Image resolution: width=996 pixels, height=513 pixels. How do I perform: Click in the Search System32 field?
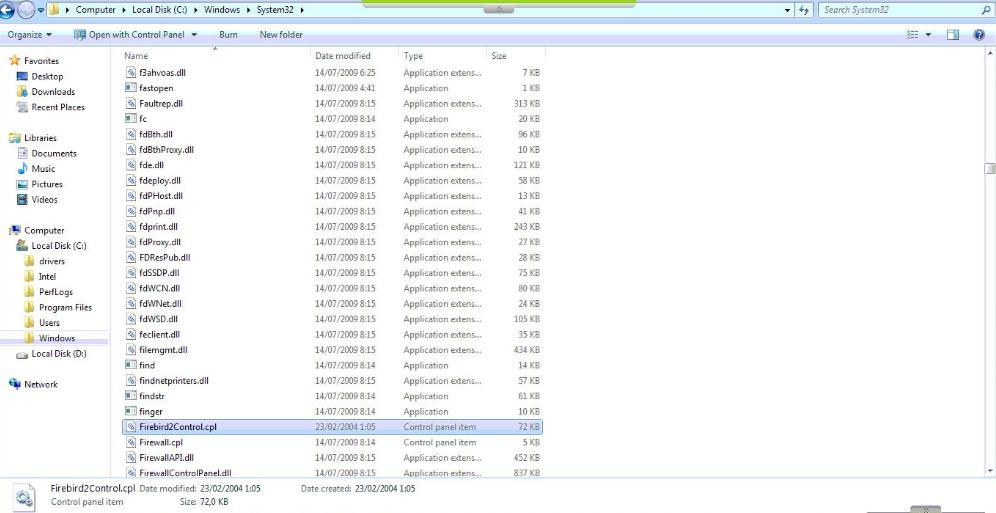coord(897,10)
